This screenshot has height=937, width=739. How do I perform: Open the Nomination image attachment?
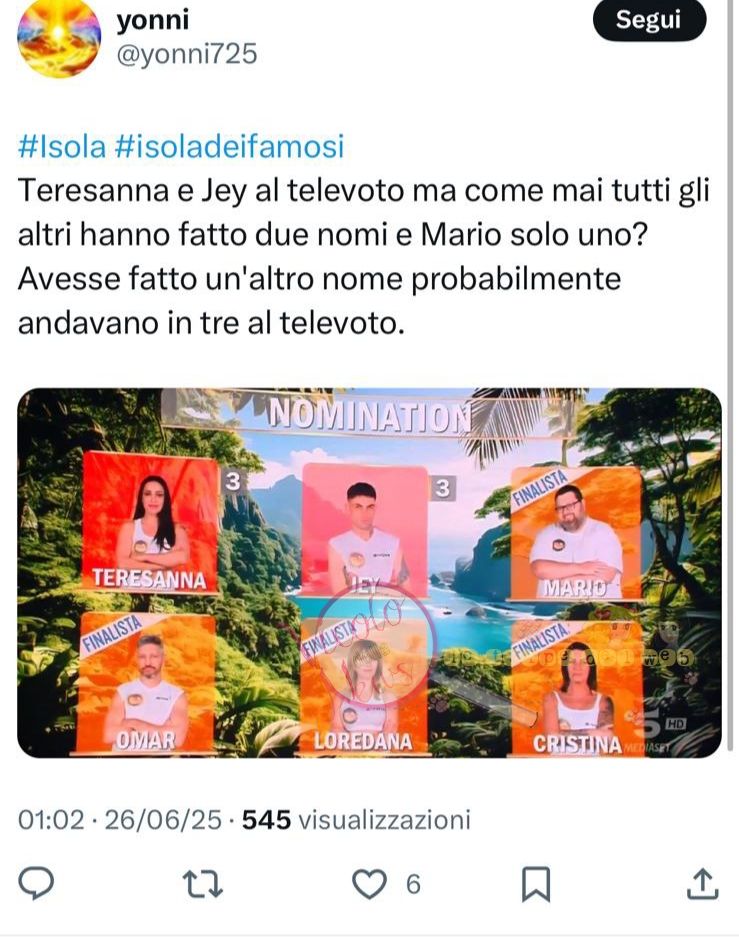[x=369, y=572]
